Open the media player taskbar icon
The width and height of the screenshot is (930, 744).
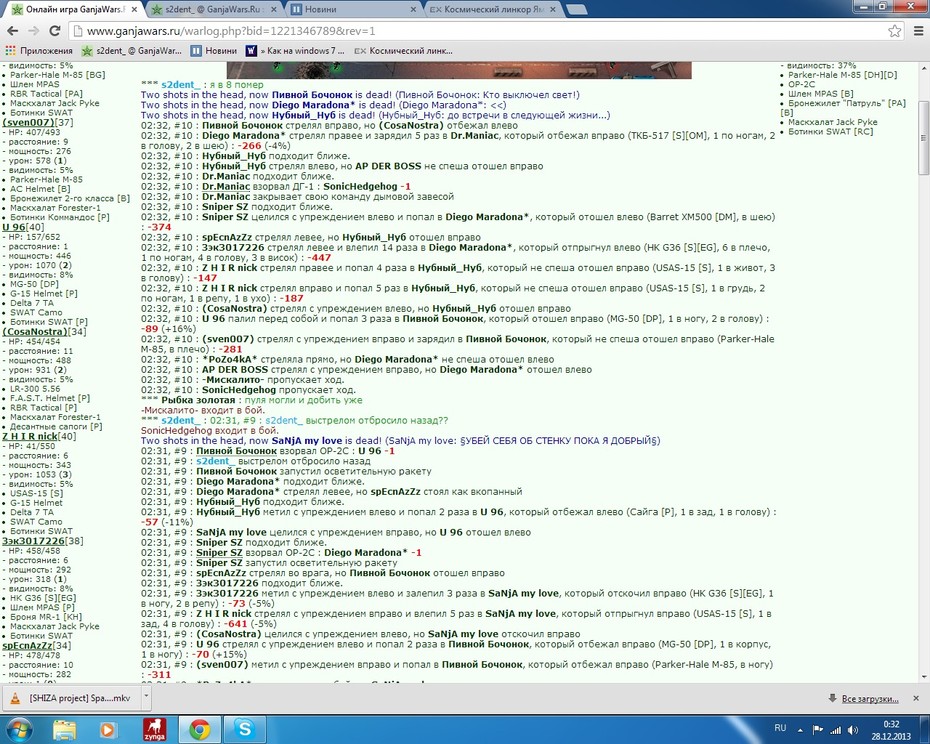pyautogui.click(x=107, y=730)
